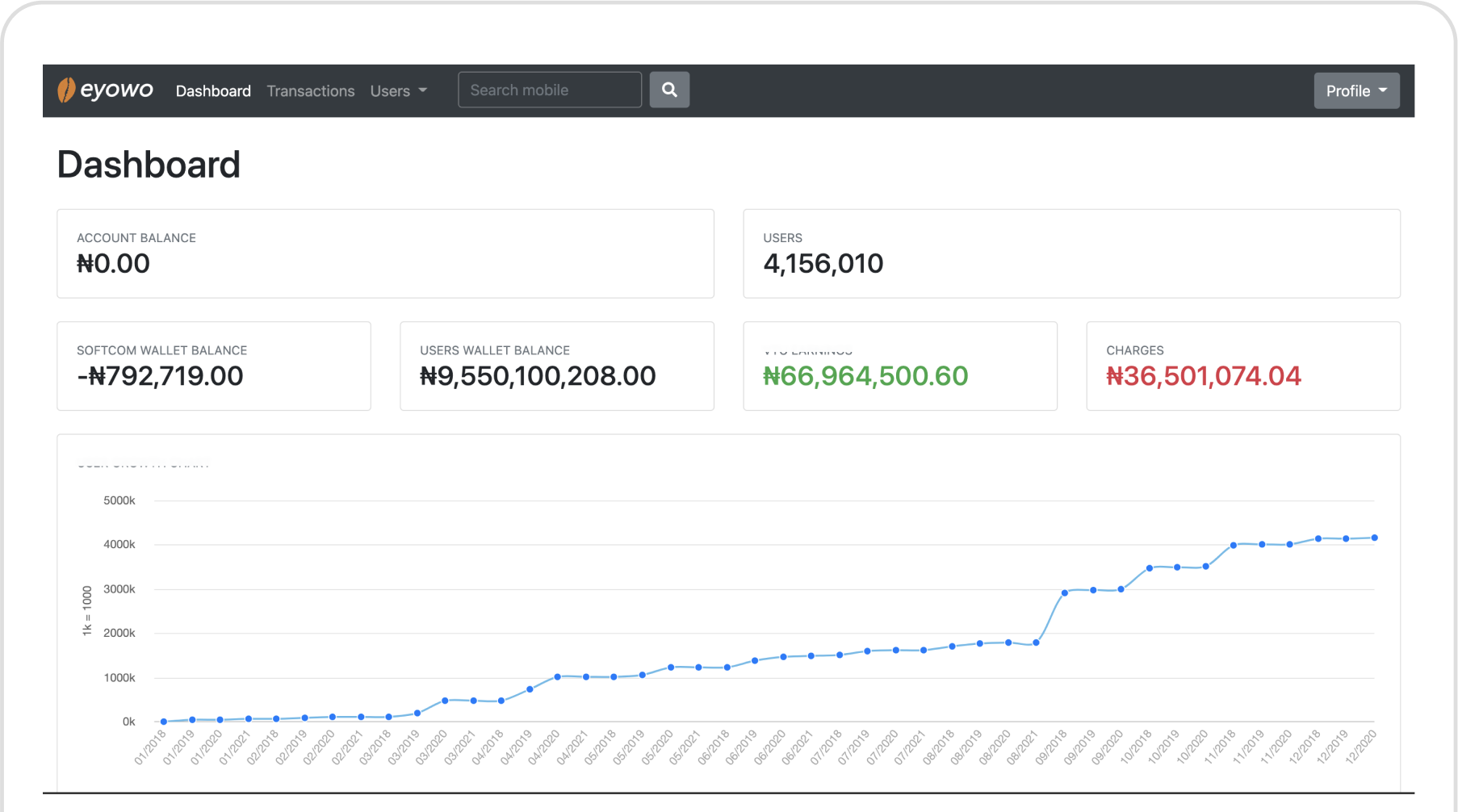1458x812 pixels.
Task: Select the chart data point above 11/2018
Action: coord(1234,546)
